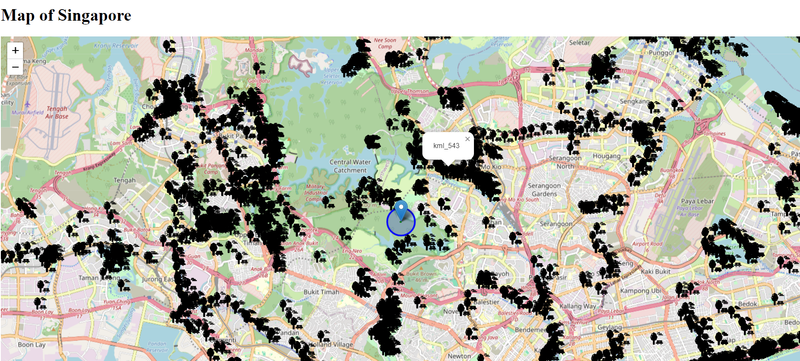The image size is (800, 361).
Task: Click the Hougang map label
Action: pyautogui.click(x=607, y=156)
